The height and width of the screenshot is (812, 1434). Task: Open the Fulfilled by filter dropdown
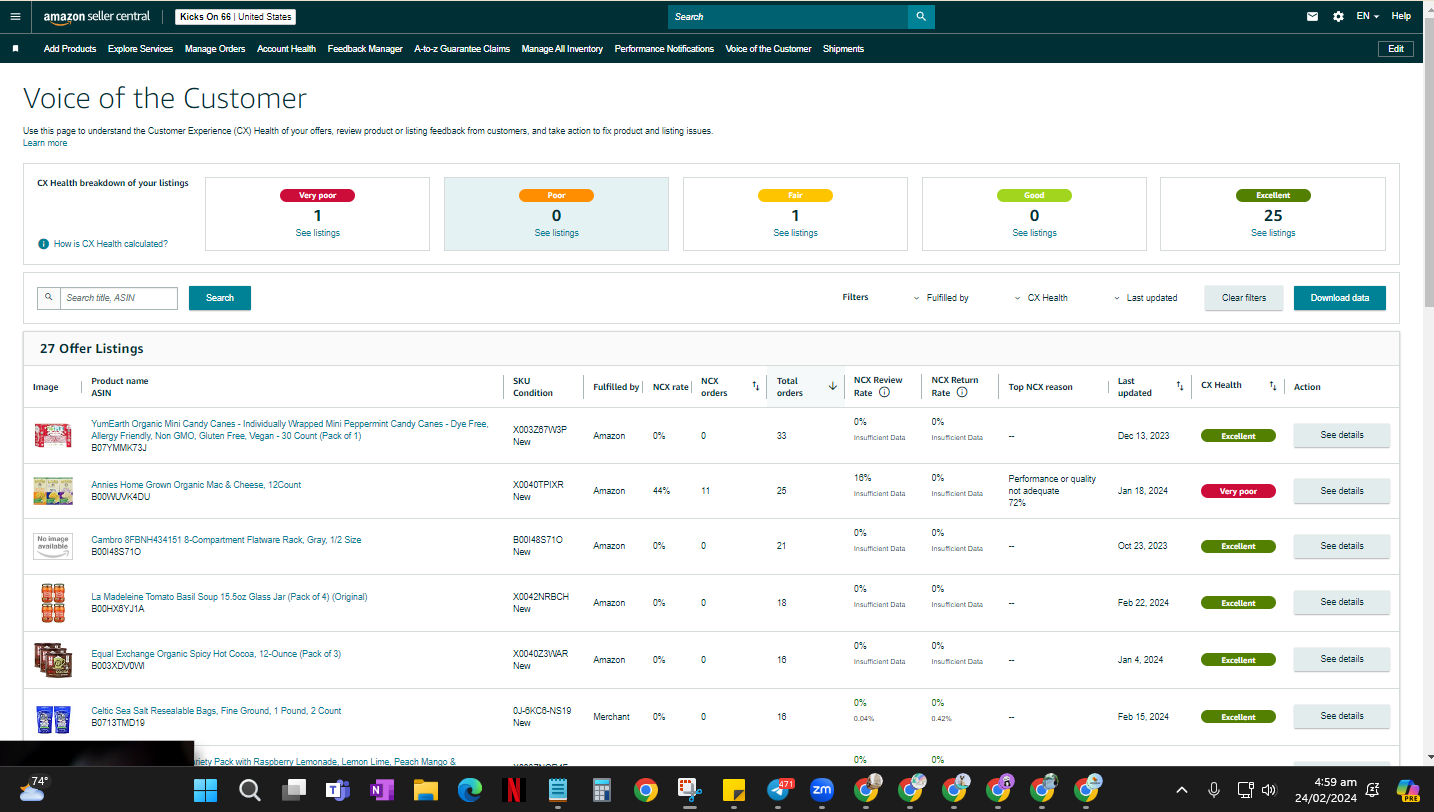pyautogui.click(x=941, y=298)
